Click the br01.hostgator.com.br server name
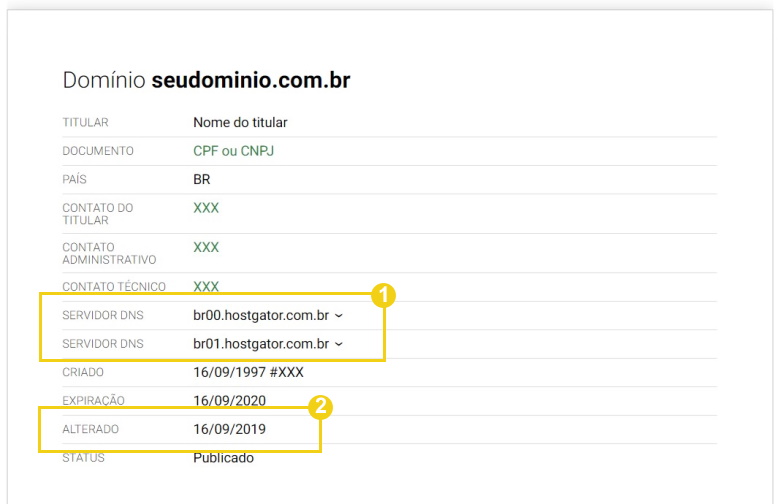The height and width of the screenshot is (504, 778). (261, 344)
